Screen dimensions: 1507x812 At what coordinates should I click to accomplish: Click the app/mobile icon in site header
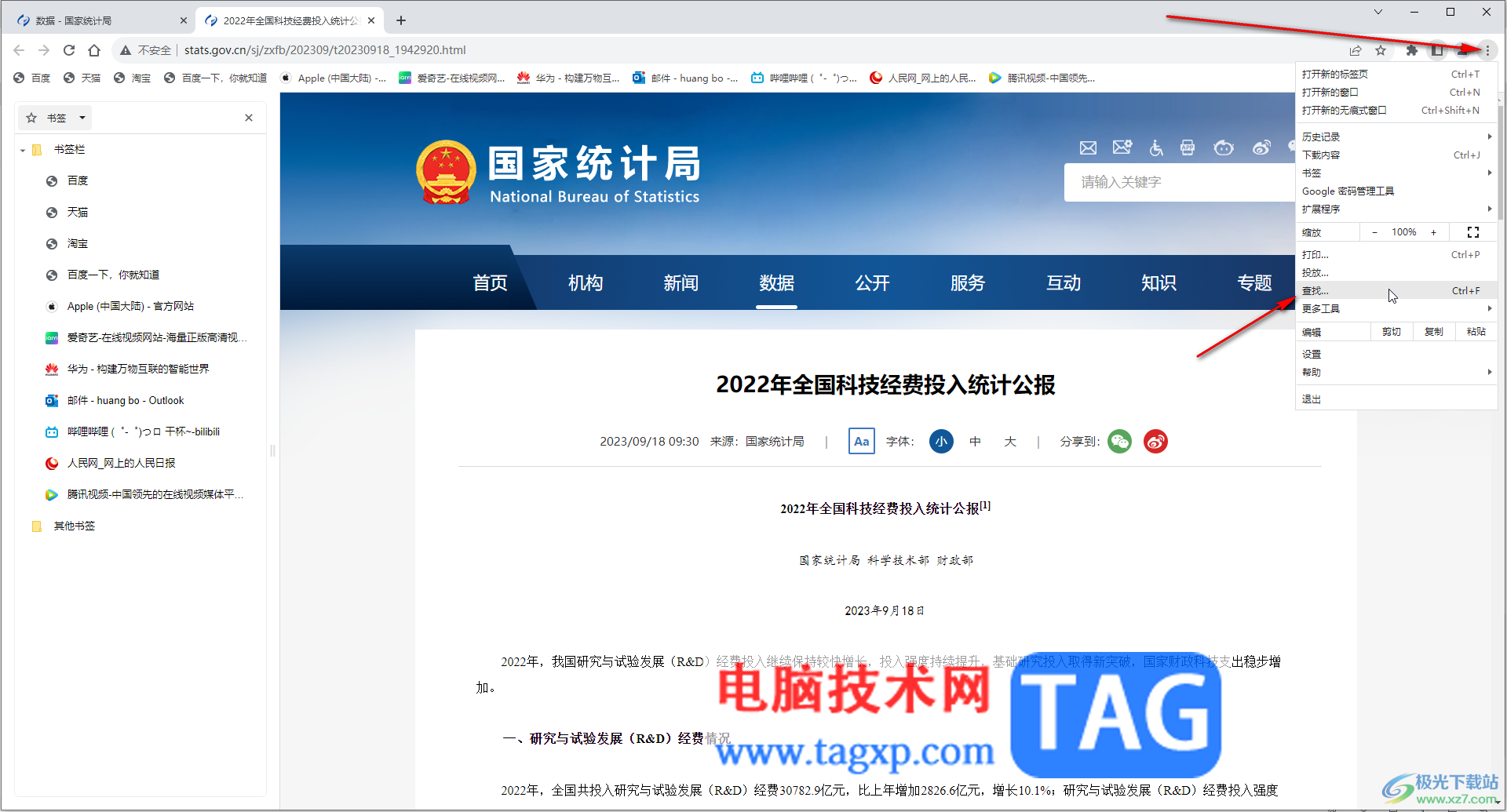tap(1188, 147)
